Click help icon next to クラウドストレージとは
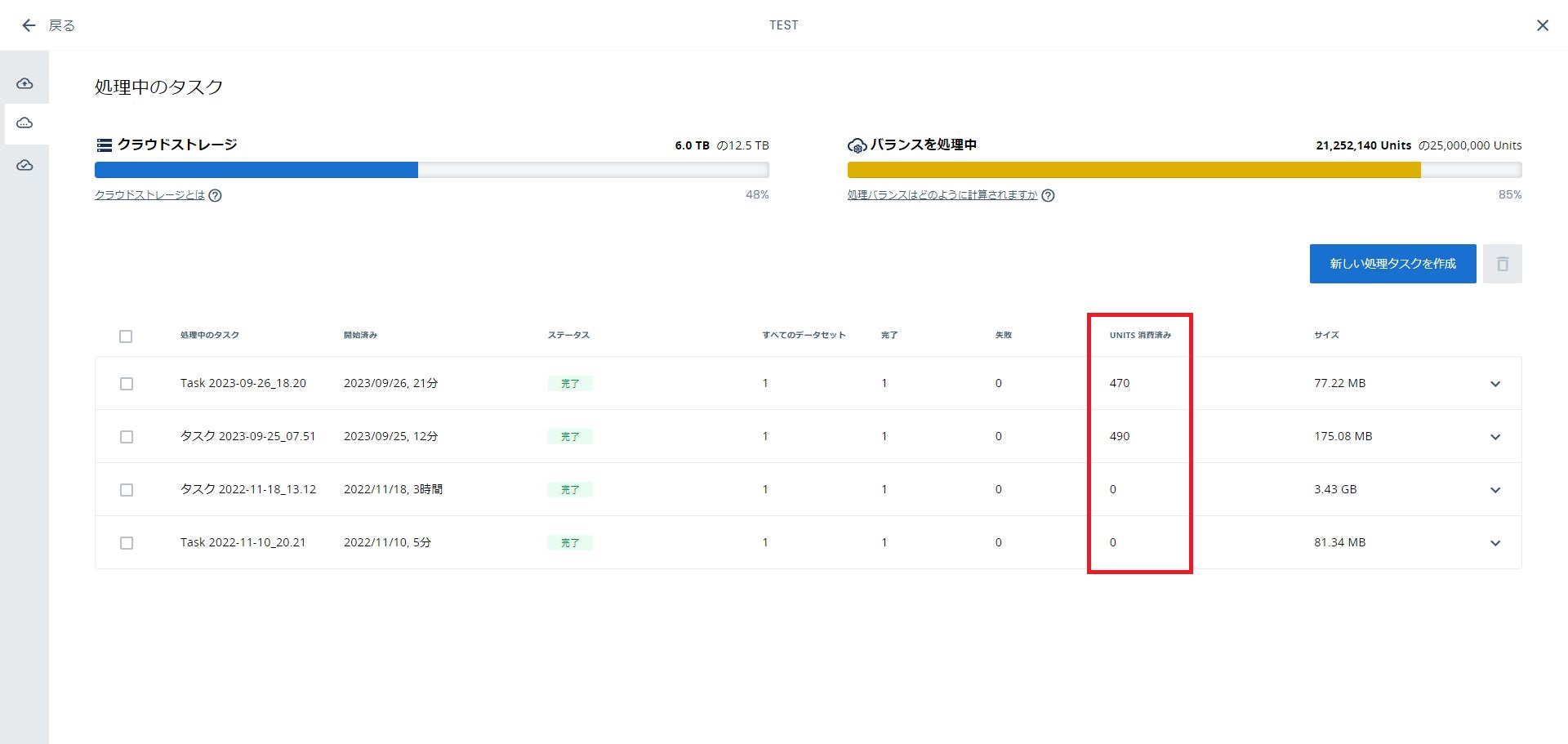1568x744 pixels. pos(215,195)
